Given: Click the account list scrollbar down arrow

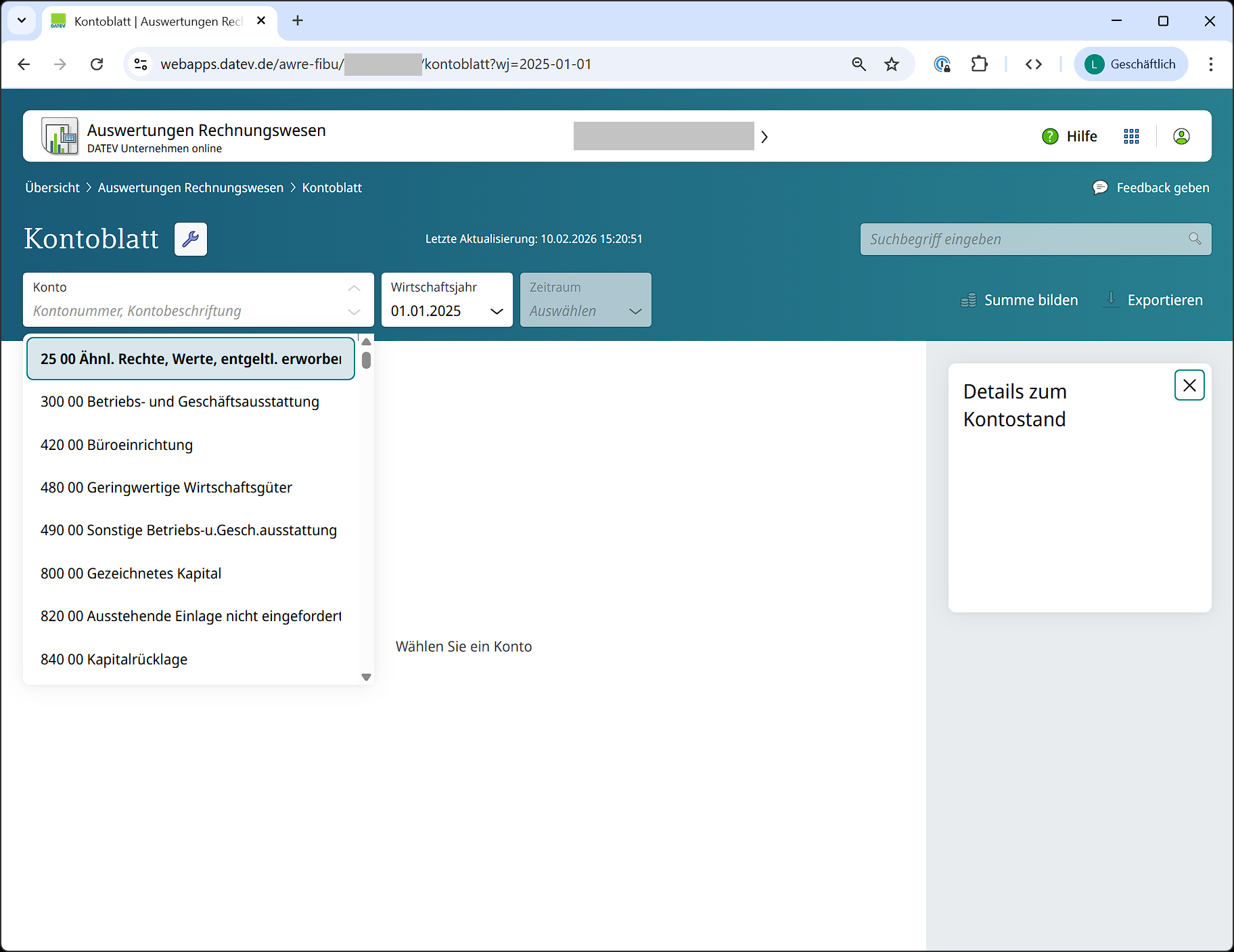Looking at the screenshot, I should tap(367, 677).
